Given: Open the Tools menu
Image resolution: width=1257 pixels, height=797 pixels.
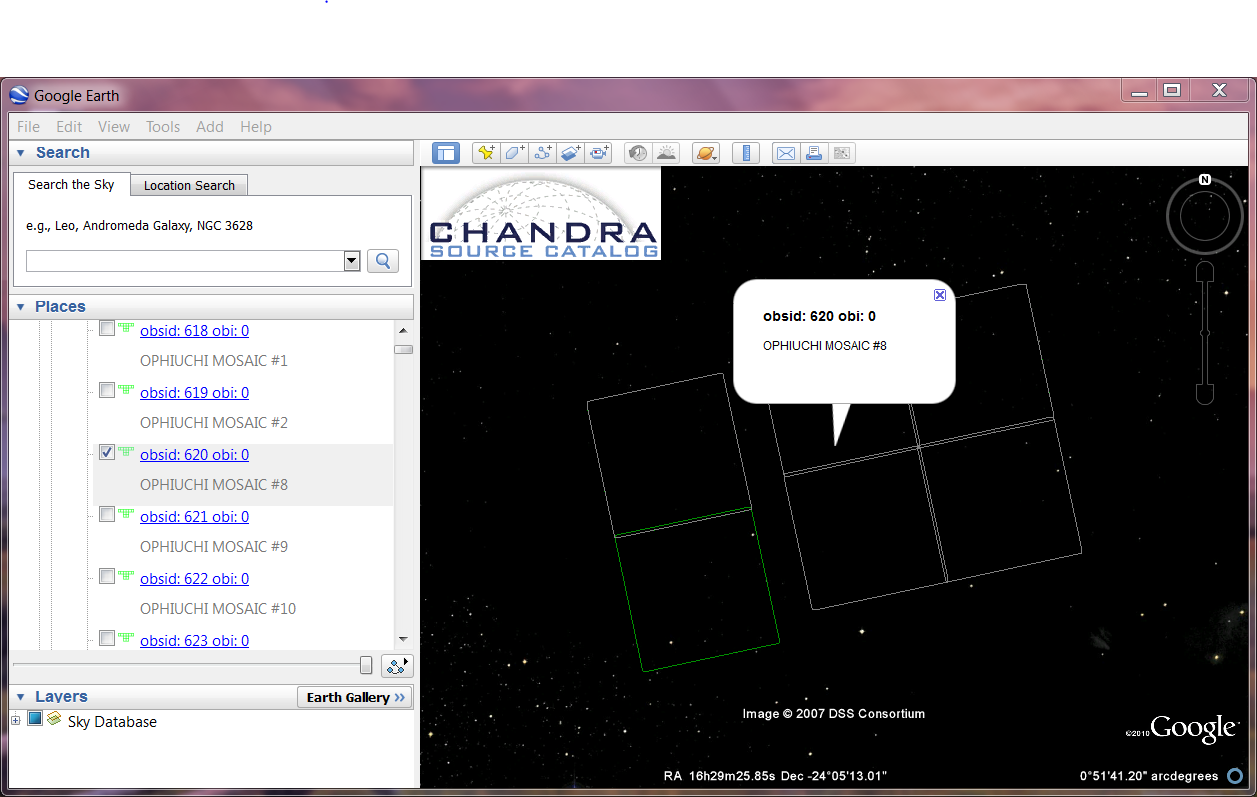Looking at the screenshot, I should coord(163,127).
